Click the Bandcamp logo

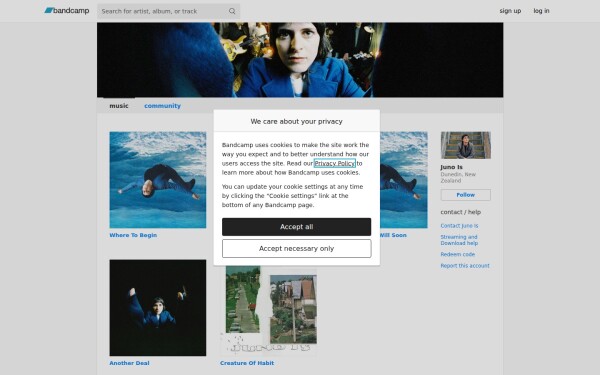(67, 11)
